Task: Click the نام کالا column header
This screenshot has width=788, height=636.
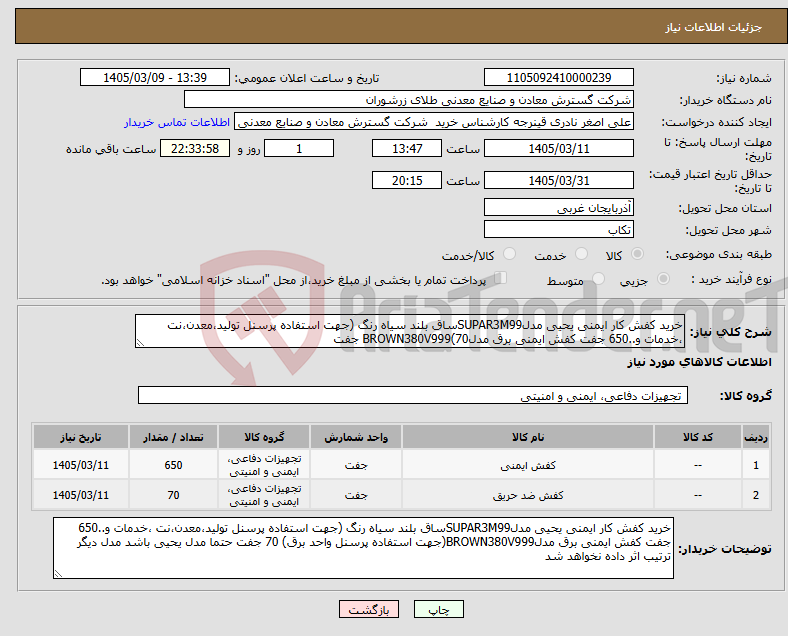Action: pyautogui.click(x=528, y=437)
